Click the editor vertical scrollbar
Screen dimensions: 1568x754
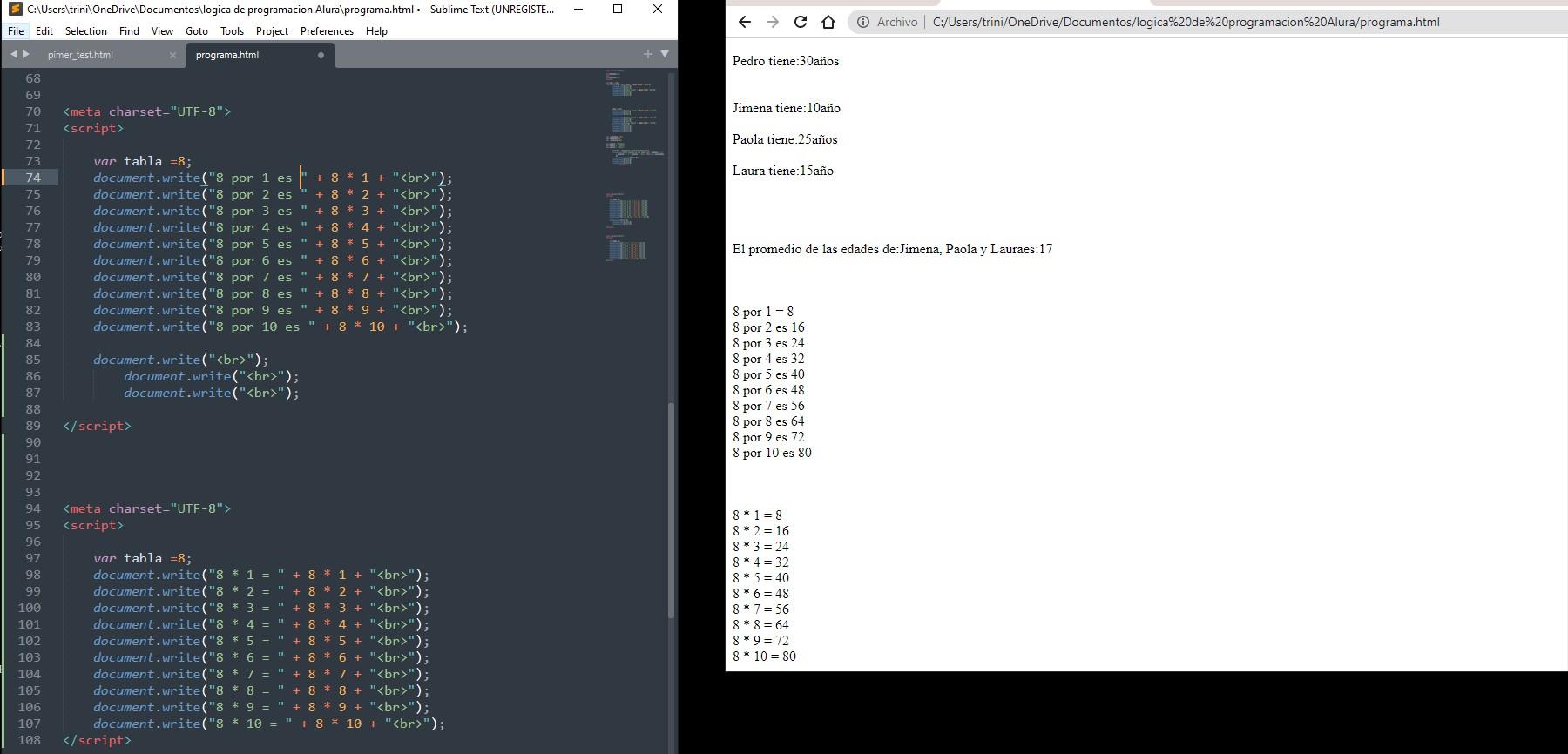671,509
